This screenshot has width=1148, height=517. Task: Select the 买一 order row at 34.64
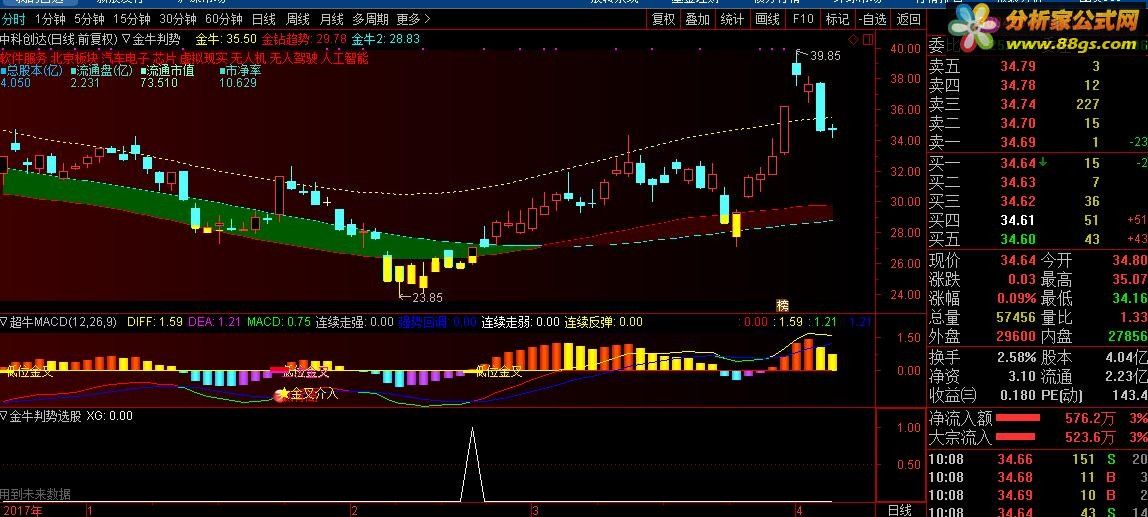1037,163
